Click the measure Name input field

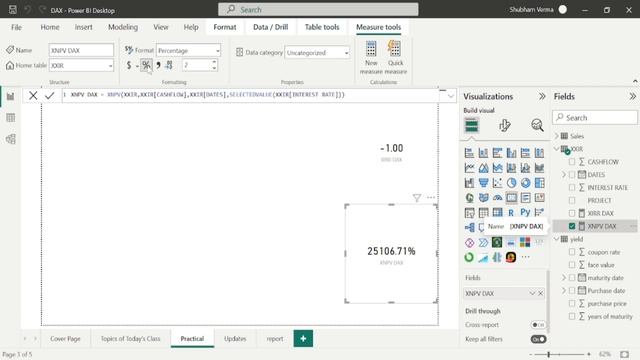(x=81, y=50)
